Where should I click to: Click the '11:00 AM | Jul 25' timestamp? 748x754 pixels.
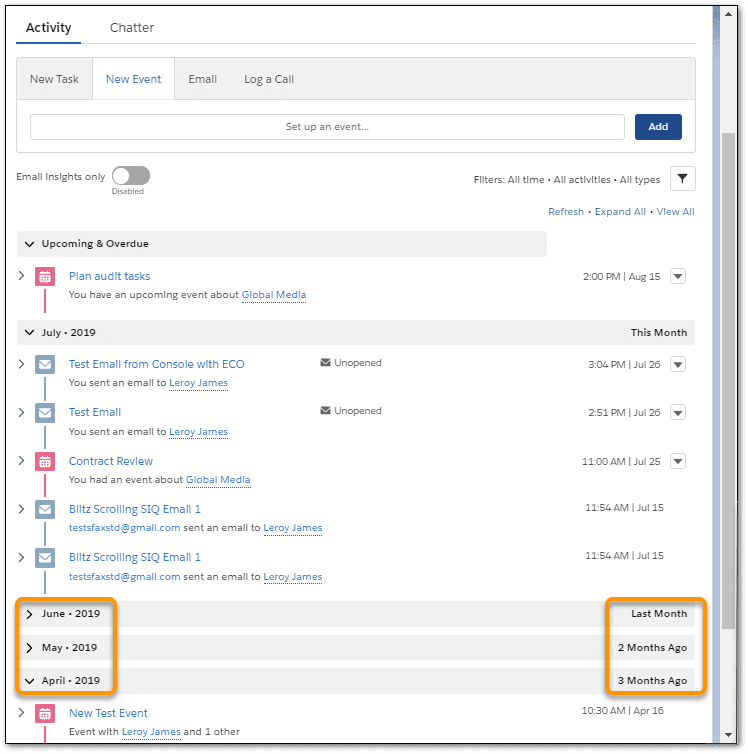click(x=621, y=462)
